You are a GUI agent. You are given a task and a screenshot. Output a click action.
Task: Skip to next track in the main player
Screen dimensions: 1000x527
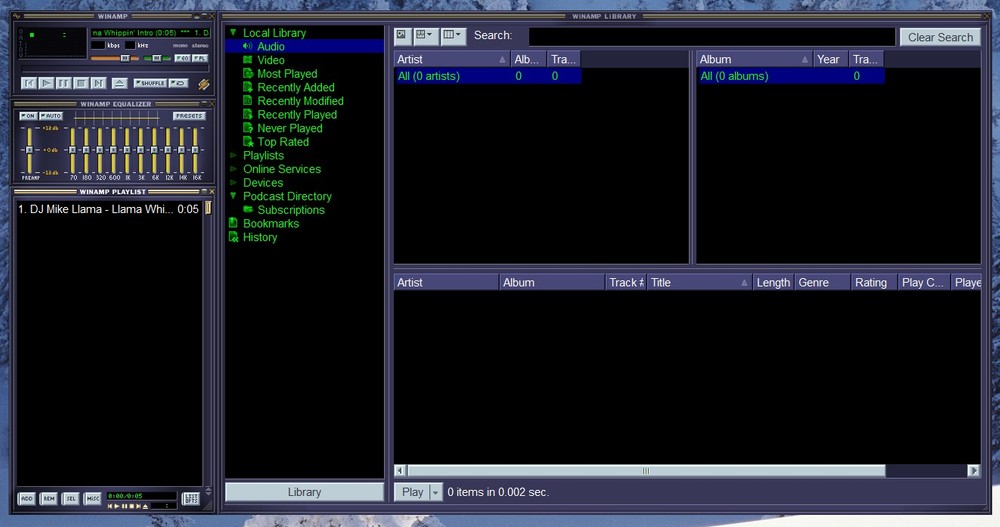98,83
